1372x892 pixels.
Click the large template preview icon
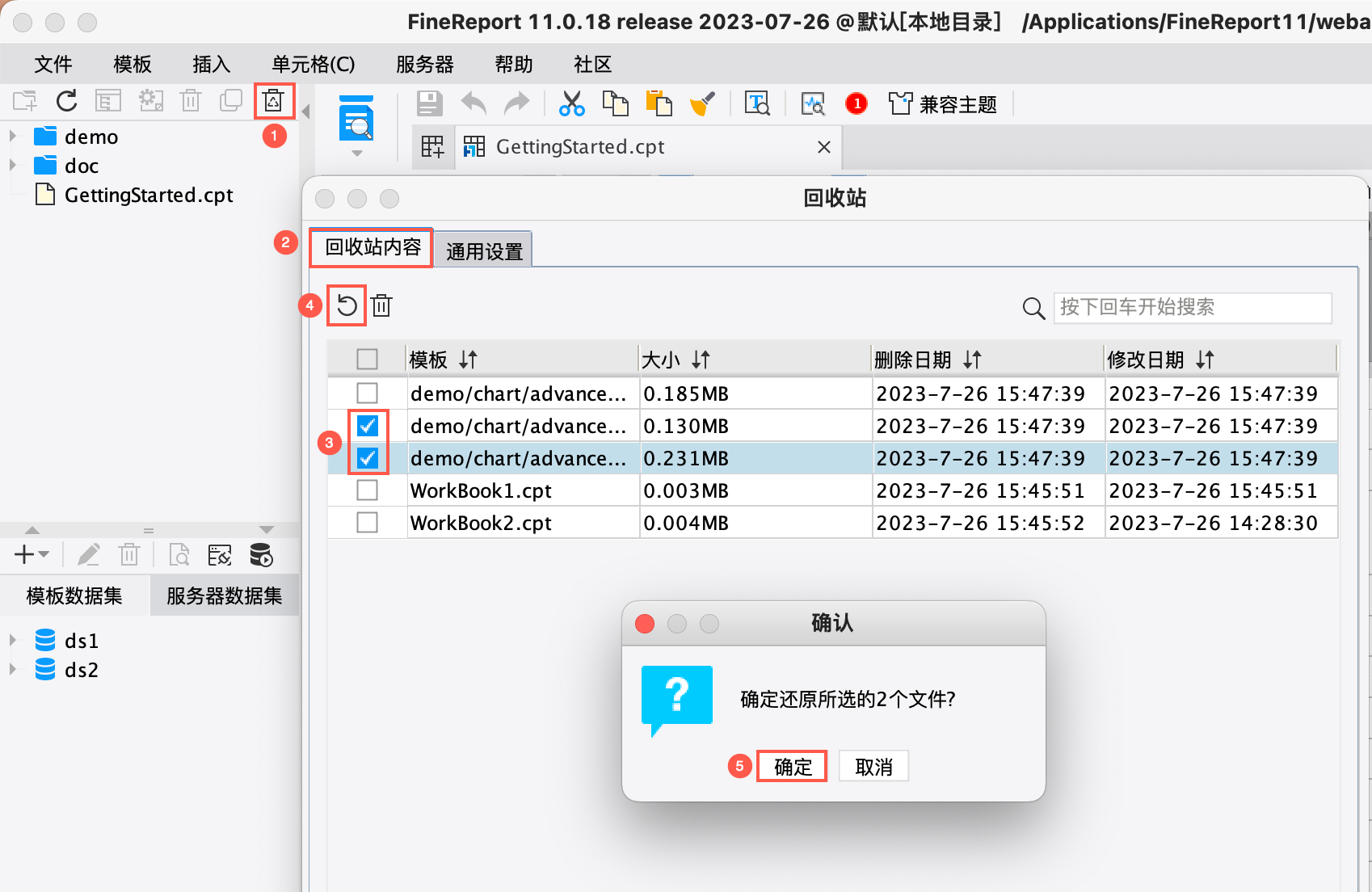point(356,118)
